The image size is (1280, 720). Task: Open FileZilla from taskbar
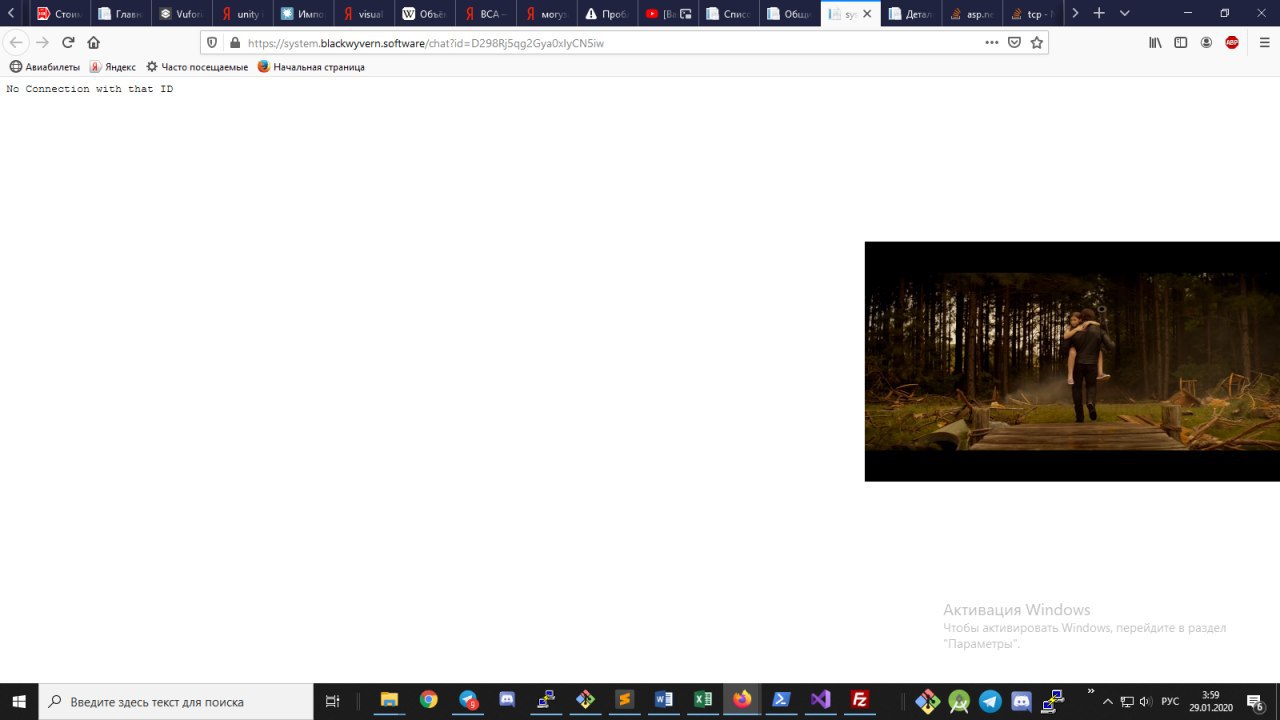[859, 700]
